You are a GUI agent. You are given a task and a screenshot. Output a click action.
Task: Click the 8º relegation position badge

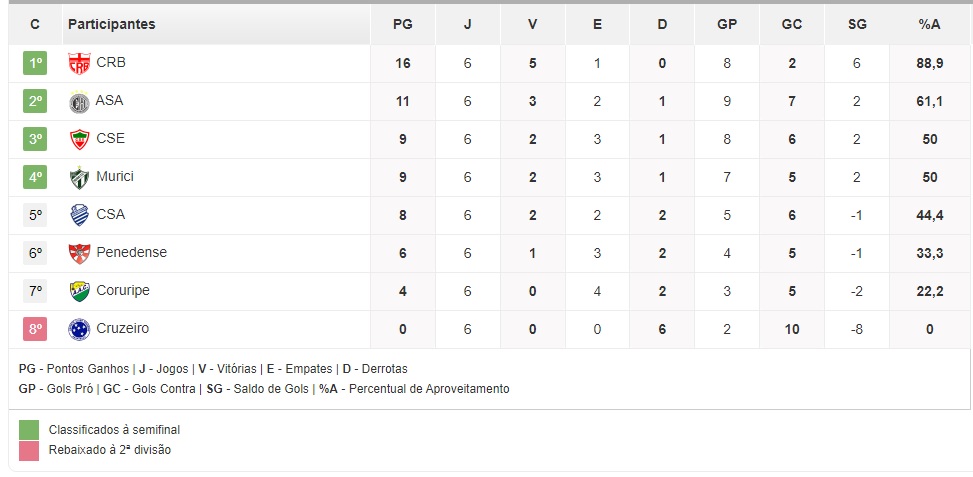click(x=36, y=329)
